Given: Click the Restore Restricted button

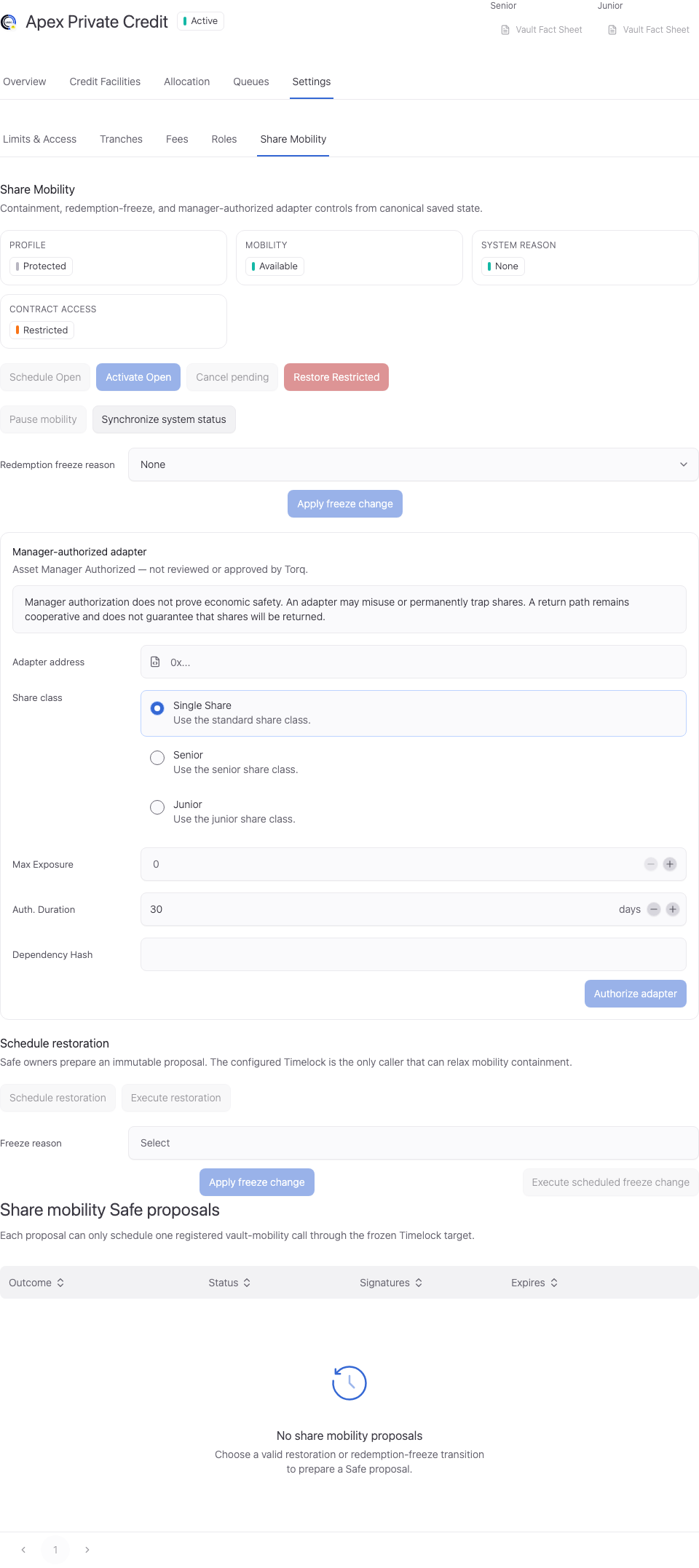Looking at the screenshot, I should pyautogui.click(x=336, y=377).
